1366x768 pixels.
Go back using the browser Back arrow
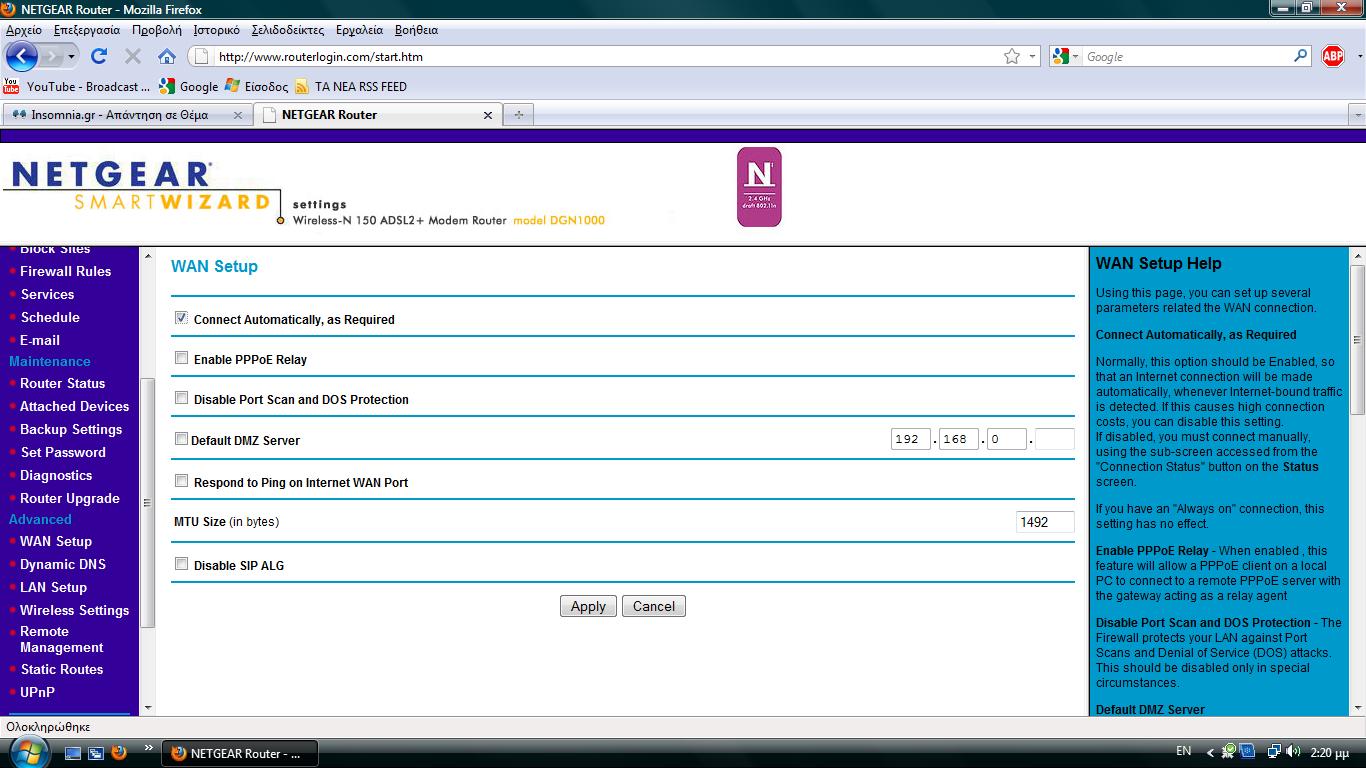coord(22,56)
